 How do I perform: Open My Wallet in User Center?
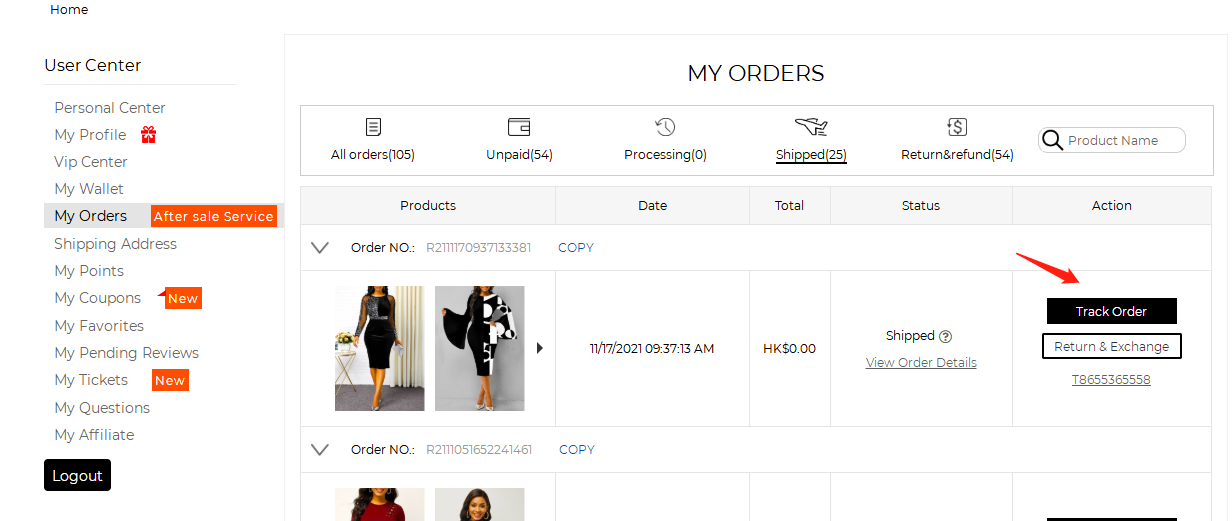(x=89, y=189)
